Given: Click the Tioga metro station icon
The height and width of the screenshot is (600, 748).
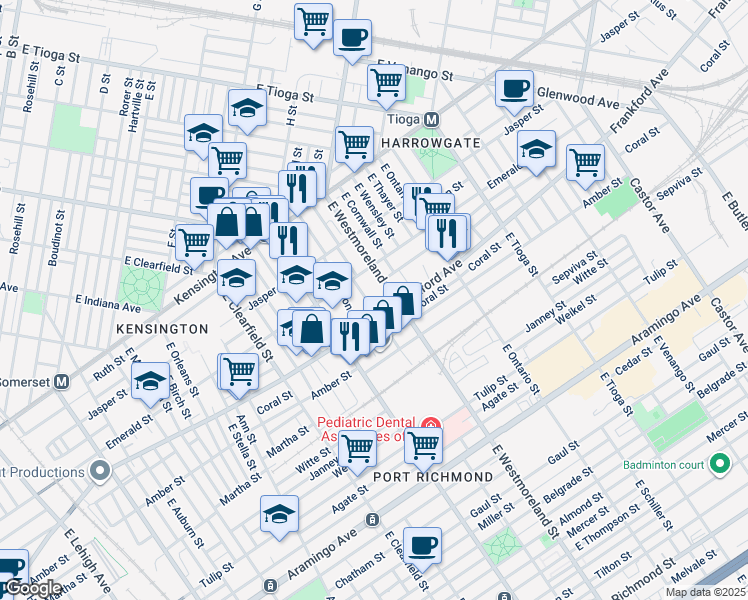Looking at the screenshot, I should point(432,120).
